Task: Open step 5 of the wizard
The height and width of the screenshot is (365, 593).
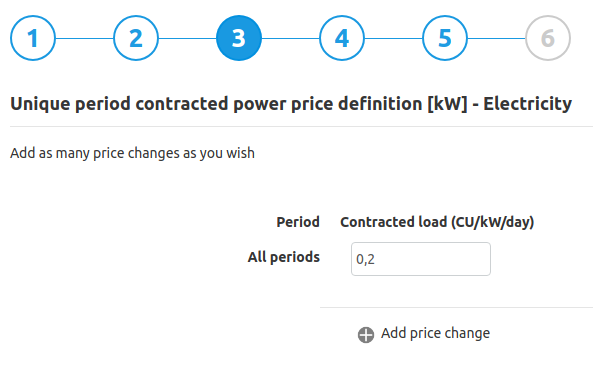Action: point(445,38)
